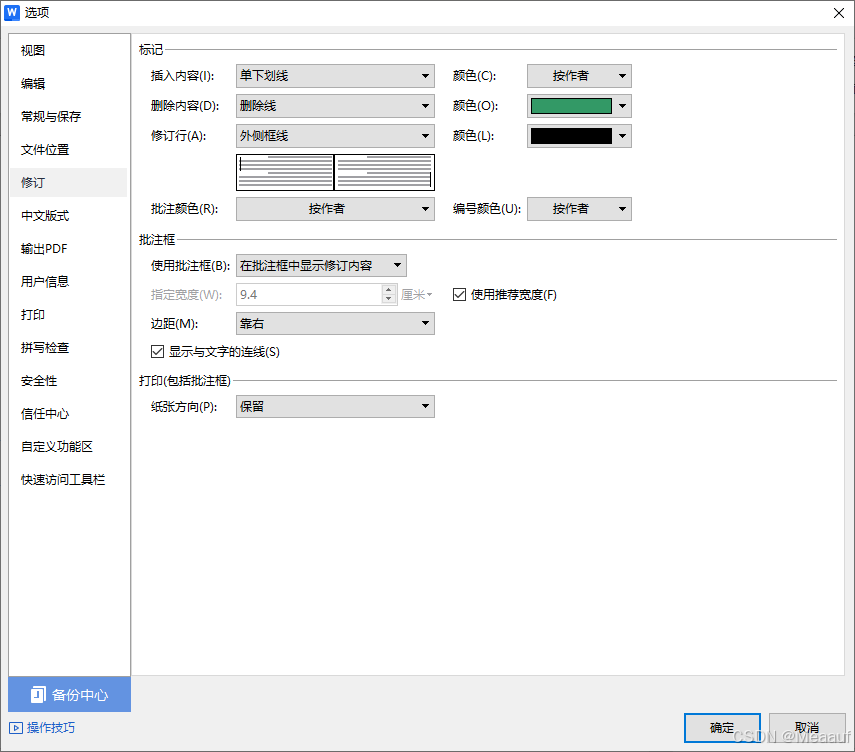This screenshot has height=752, width=855.
Task: Click the revision line preview thumbnail
Action: point(335,172)
